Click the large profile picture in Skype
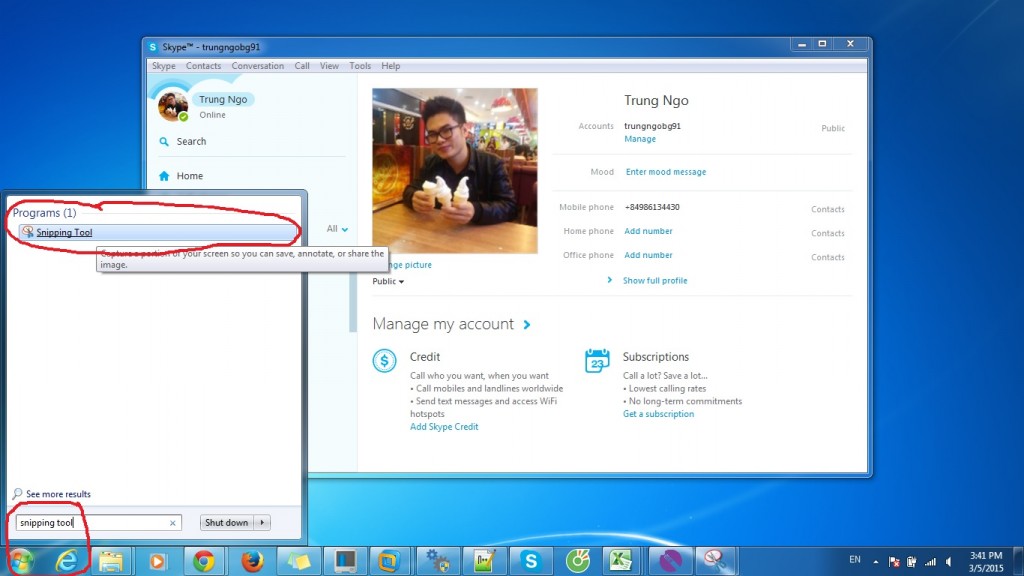 [x=455, y=171]
